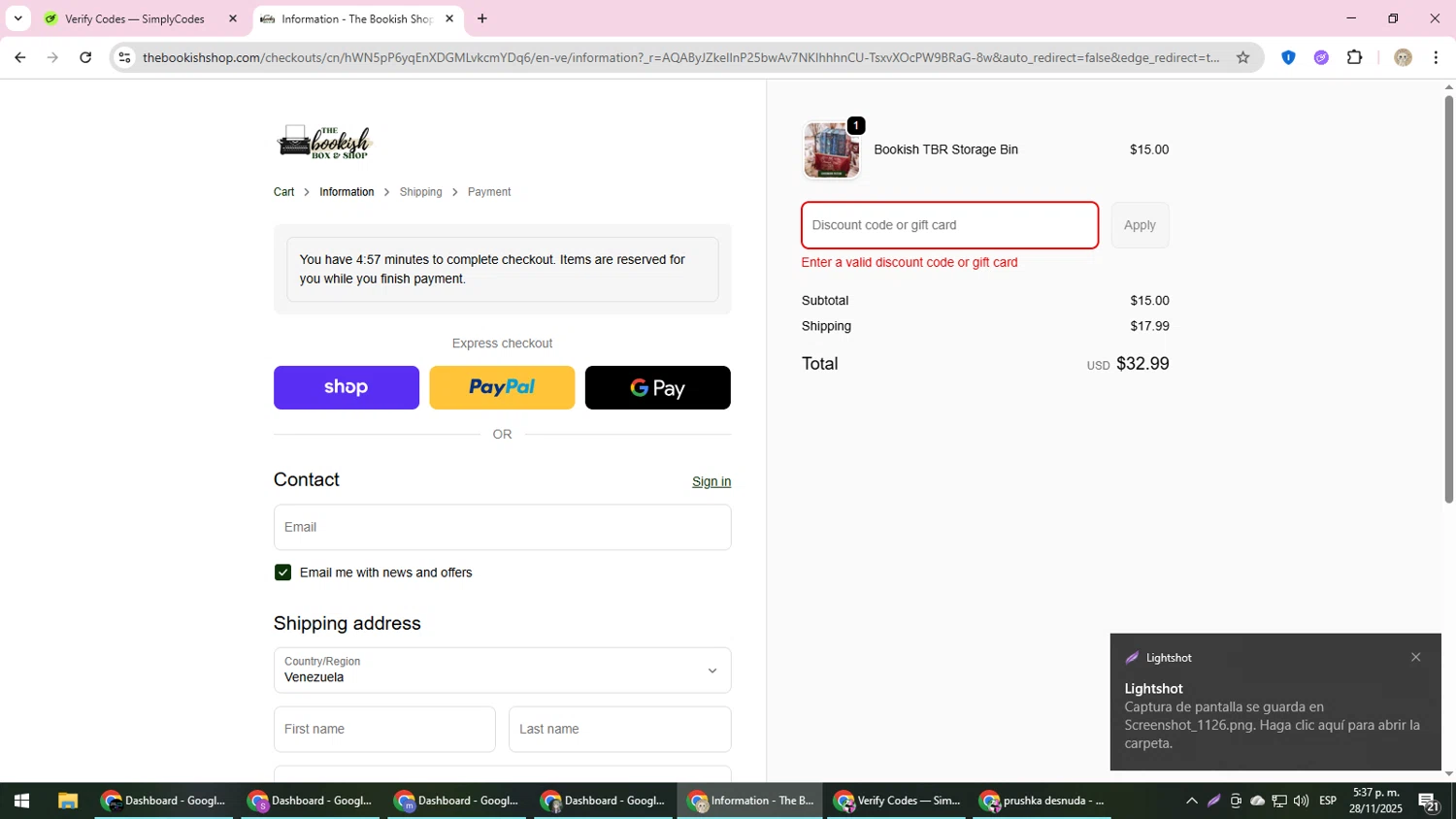Click the browser back arrow
Viewport: 1456px width, 819px height.
19,57
